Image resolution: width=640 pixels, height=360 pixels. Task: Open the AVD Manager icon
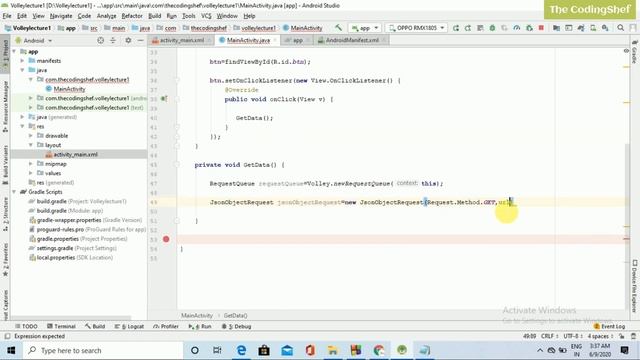tap(593, 28)
